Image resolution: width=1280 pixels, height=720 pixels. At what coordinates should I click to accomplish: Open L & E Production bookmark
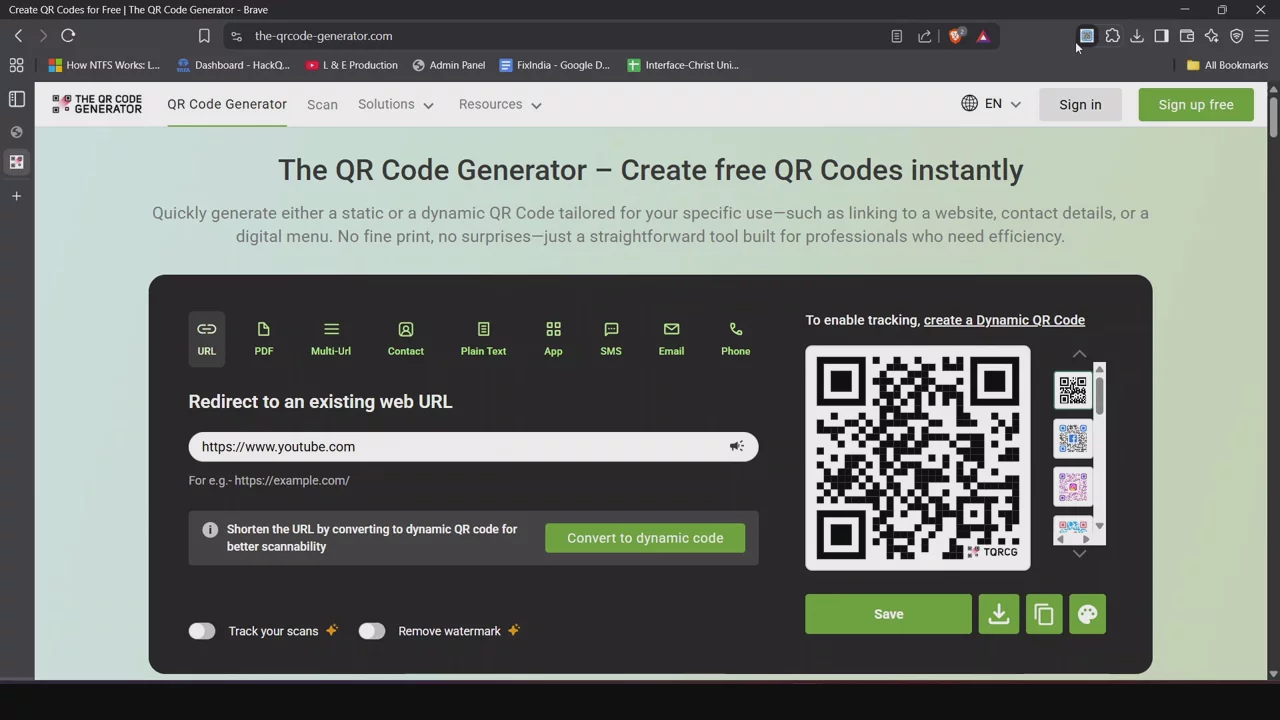click(x=352, y=65)
